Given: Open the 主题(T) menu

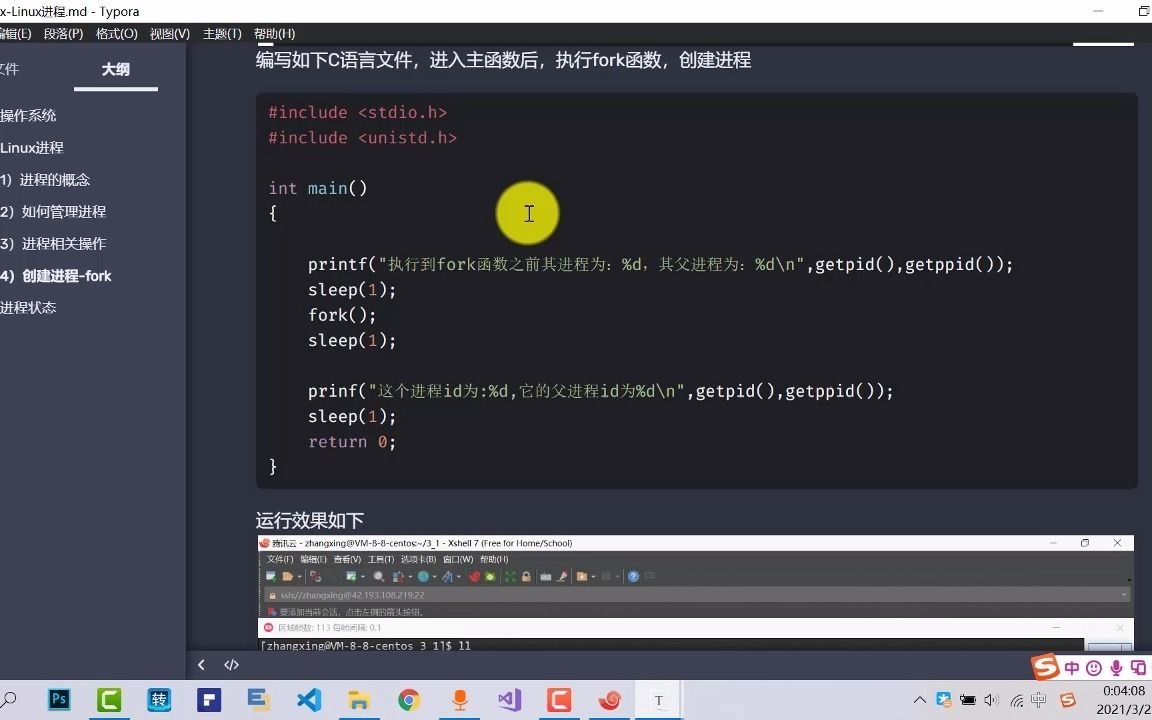Looking at the screenshot, I should (x=222, y=34).
